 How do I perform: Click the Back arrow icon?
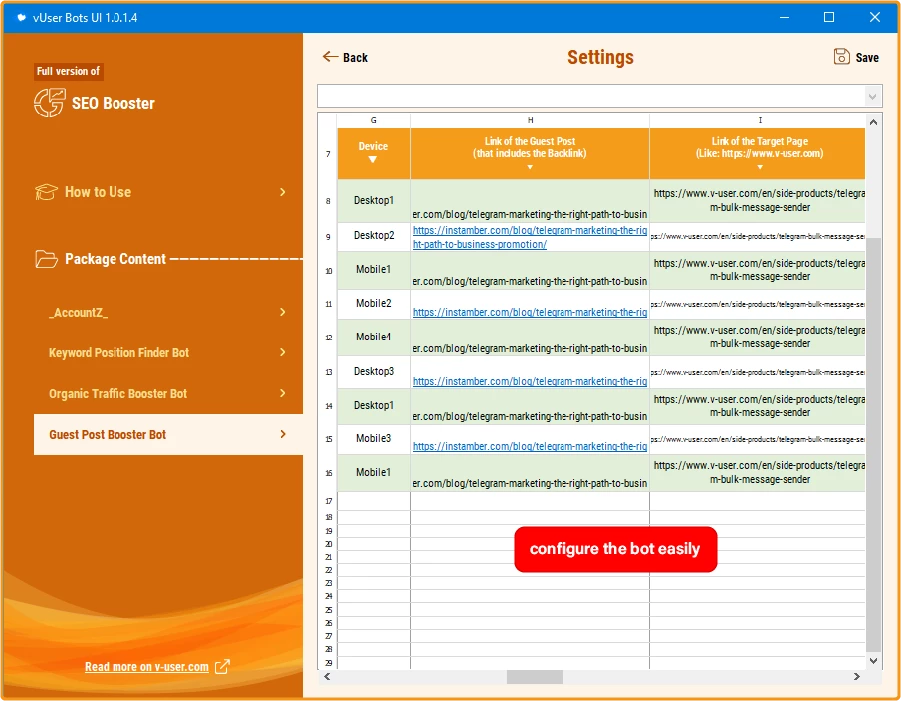330,56
